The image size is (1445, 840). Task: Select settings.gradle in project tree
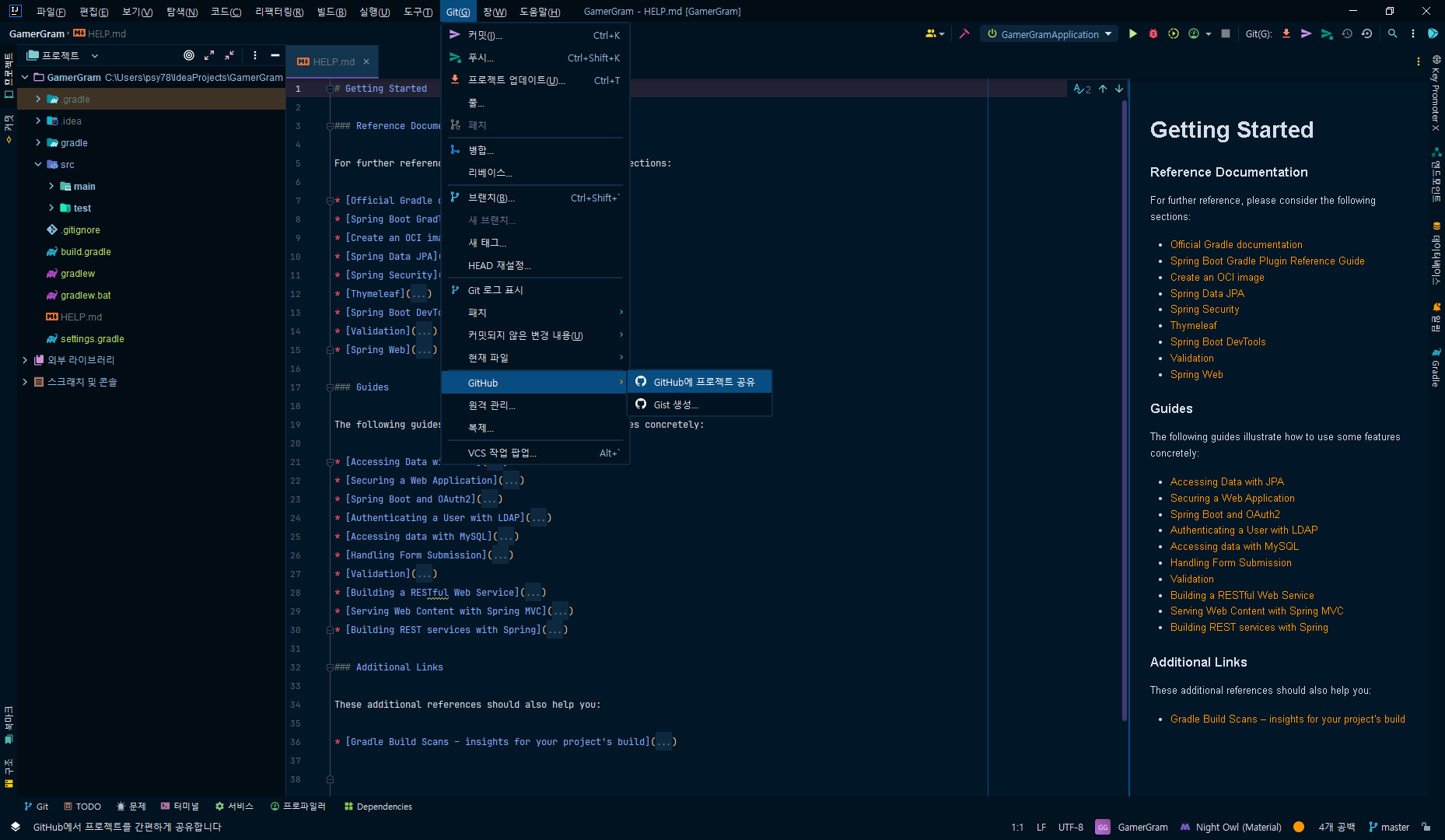click(x=92, y=338)
